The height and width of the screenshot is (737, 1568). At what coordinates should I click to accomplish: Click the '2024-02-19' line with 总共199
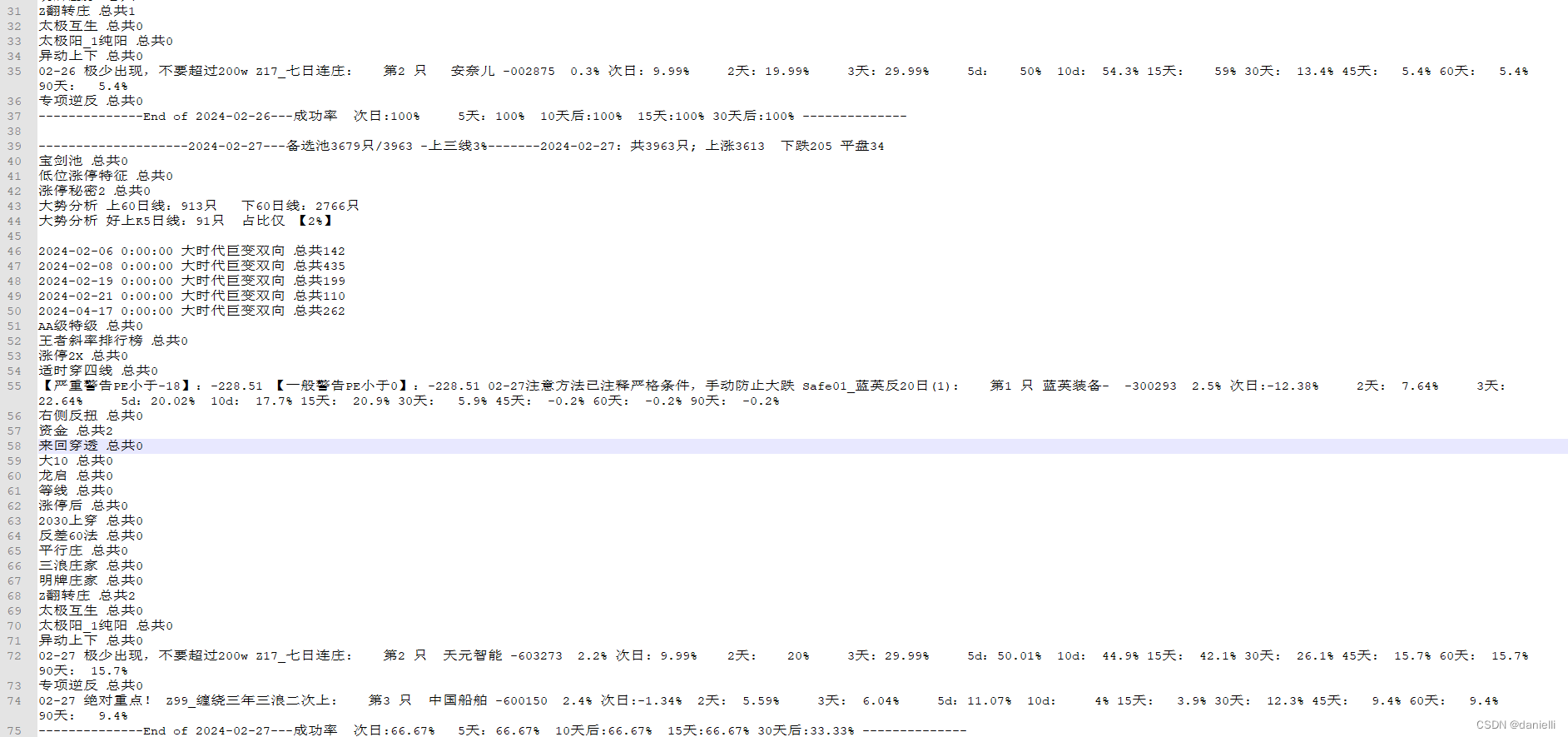pyautogui.click(x=191, y=281)
